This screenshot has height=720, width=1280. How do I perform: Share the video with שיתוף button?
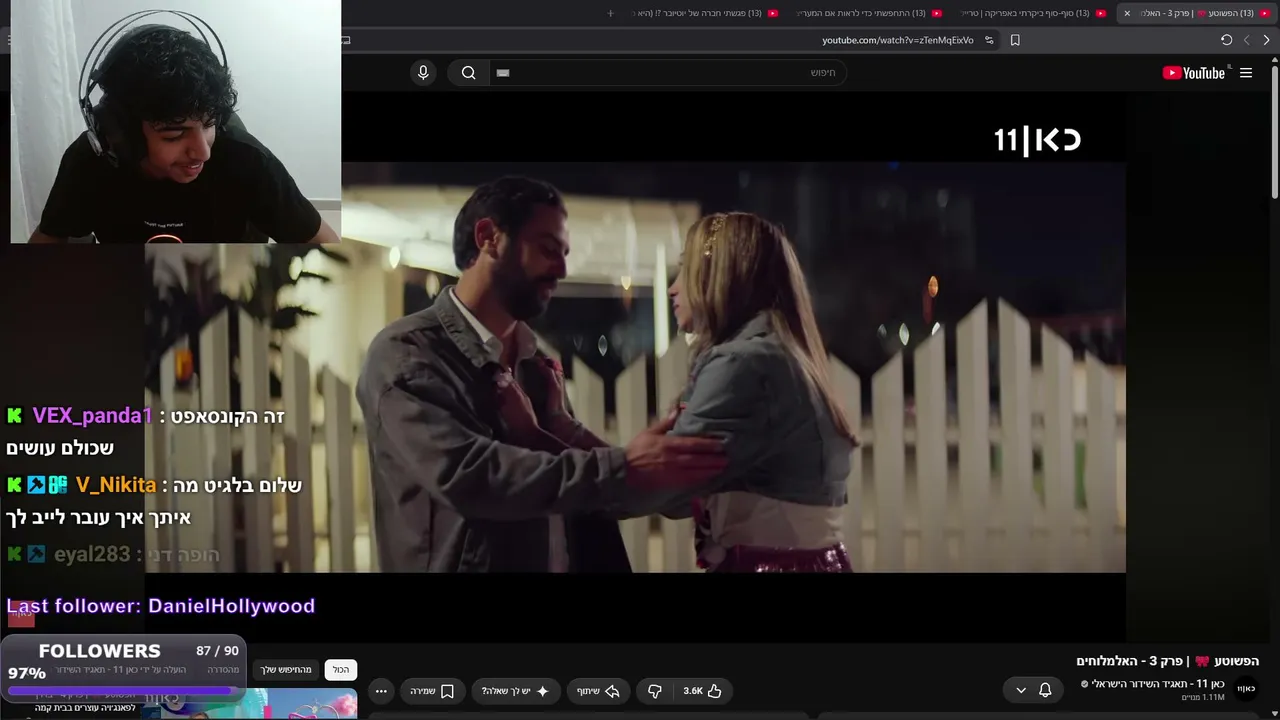pyautogui.click(x=598, y=691)
